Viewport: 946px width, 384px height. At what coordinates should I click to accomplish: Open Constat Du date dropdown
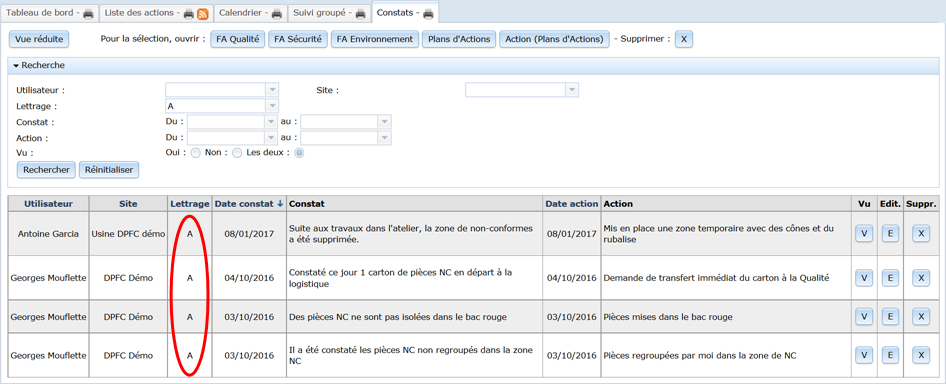pyautogui.click(x=272, y=122)
